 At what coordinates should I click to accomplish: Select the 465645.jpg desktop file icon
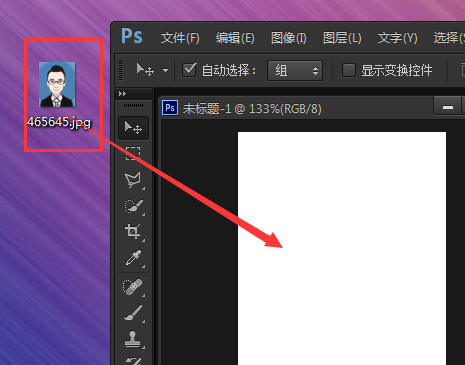pyautogui.click(x=57, y=85)
